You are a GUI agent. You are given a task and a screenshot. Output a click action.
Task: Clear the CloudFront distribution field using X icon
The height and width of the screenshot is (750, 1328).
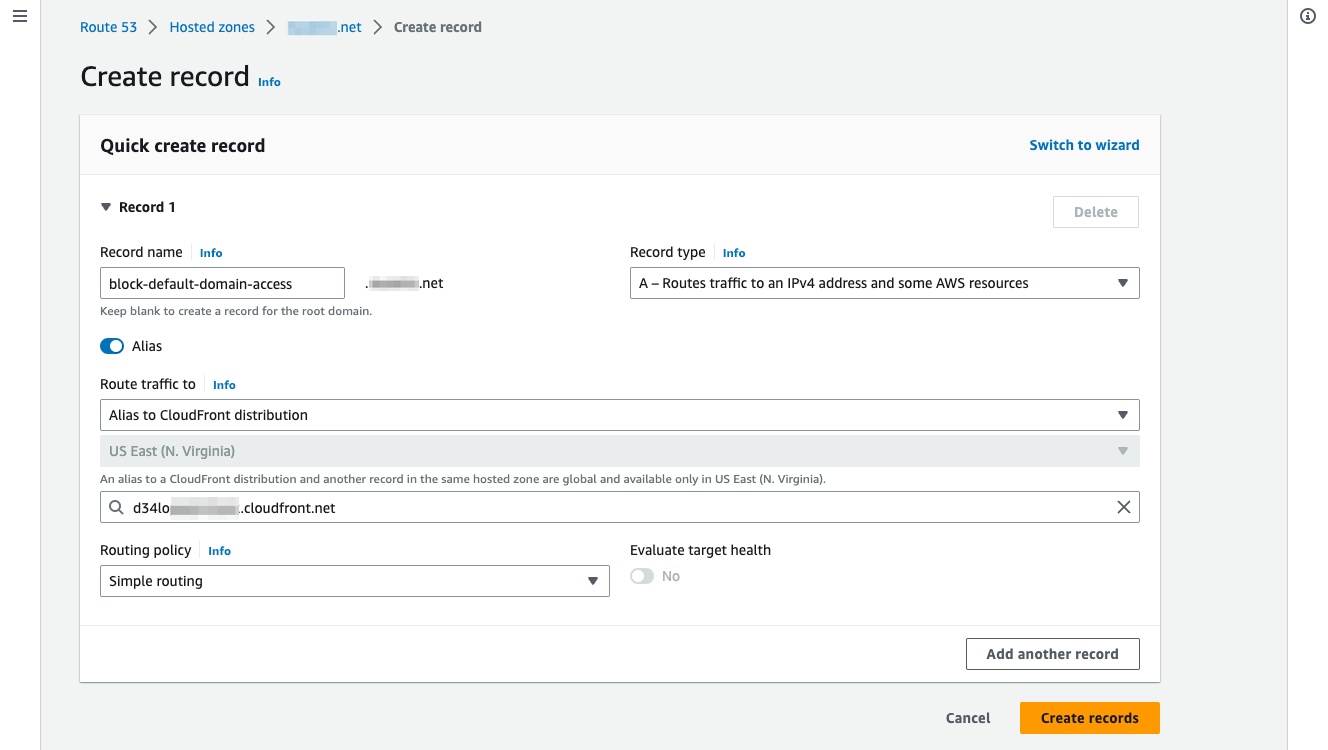point(1123,507)
